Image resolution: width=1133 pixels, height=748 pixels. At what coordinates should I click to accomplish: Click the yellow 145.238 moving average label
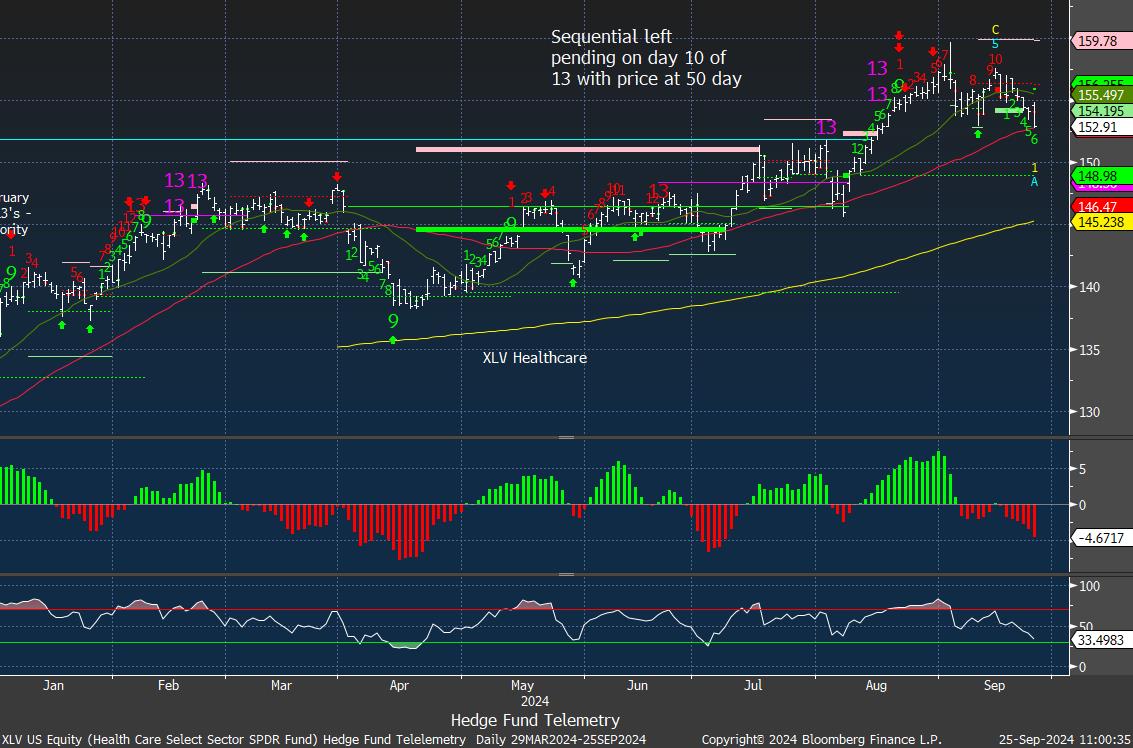point(1100,221)
